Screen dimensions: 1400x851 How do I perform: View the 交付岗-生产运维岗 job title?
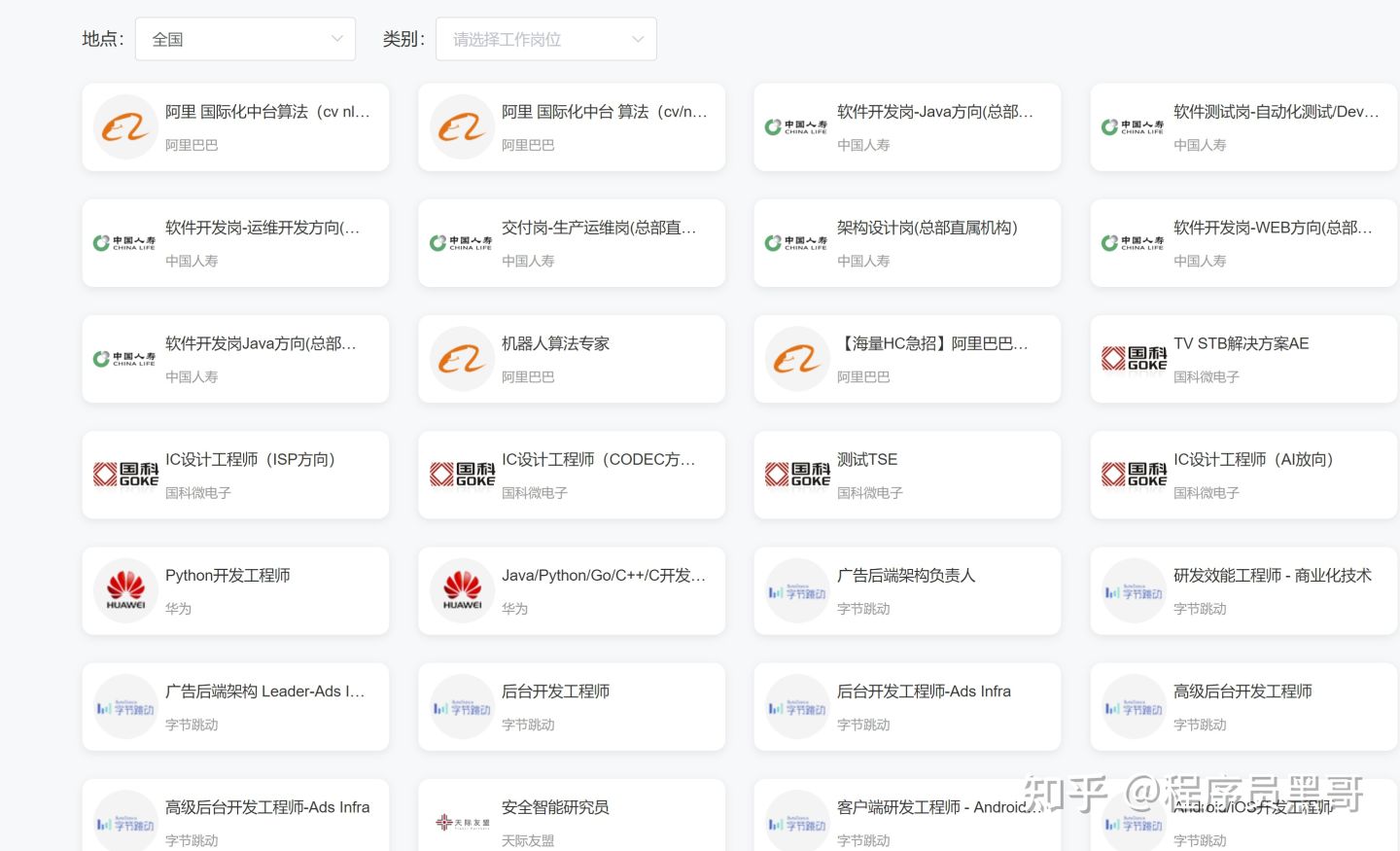[599, 228]
